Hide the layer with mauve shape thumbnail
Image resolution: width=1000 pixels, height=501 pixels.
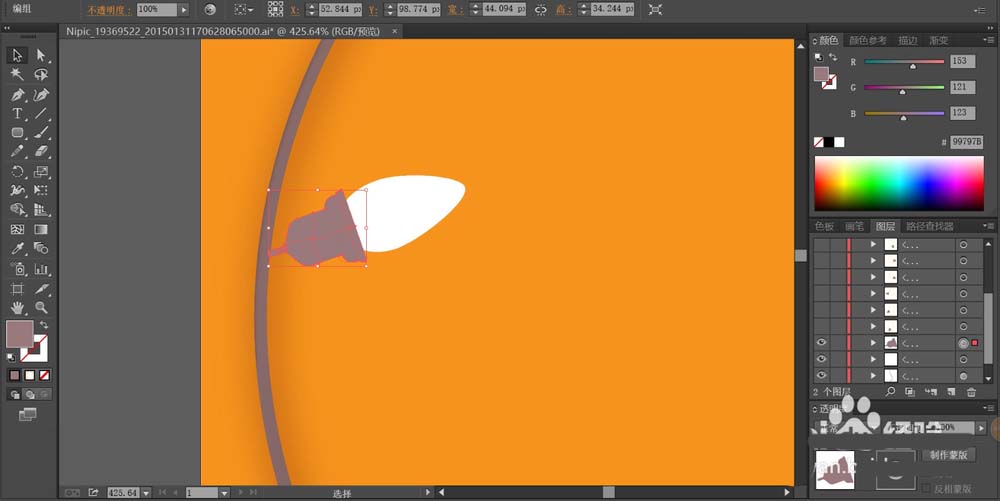(x=821, y=343)
